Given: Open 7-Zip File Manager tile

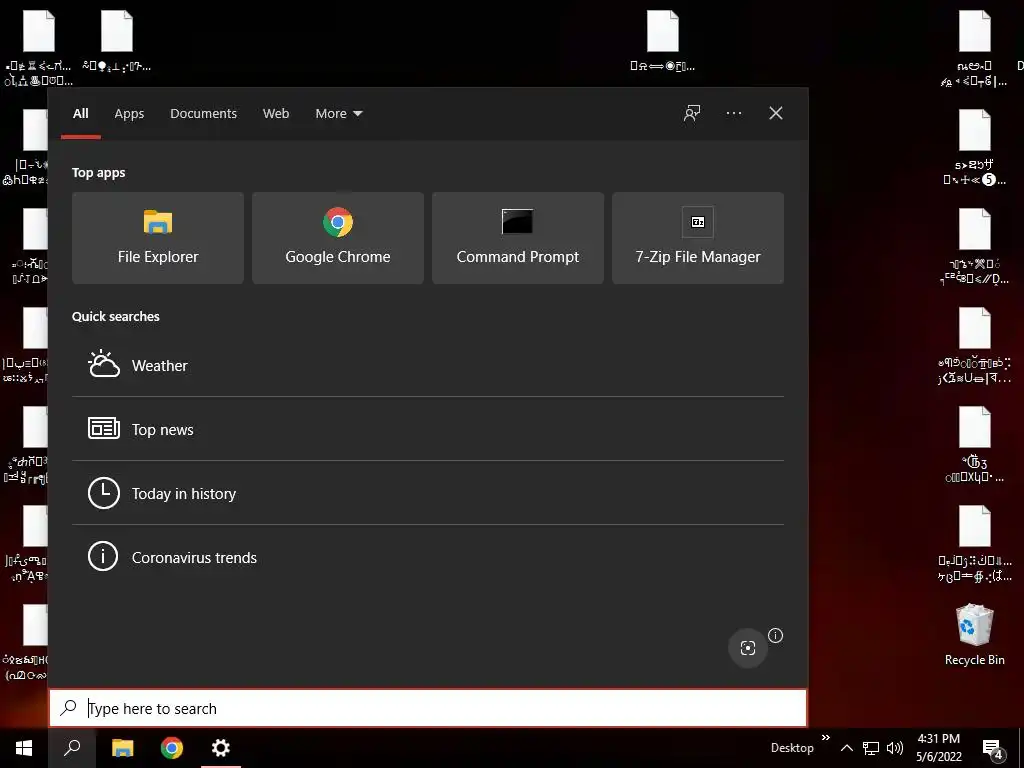Looking at the screenshot, I should pos(697,238).
